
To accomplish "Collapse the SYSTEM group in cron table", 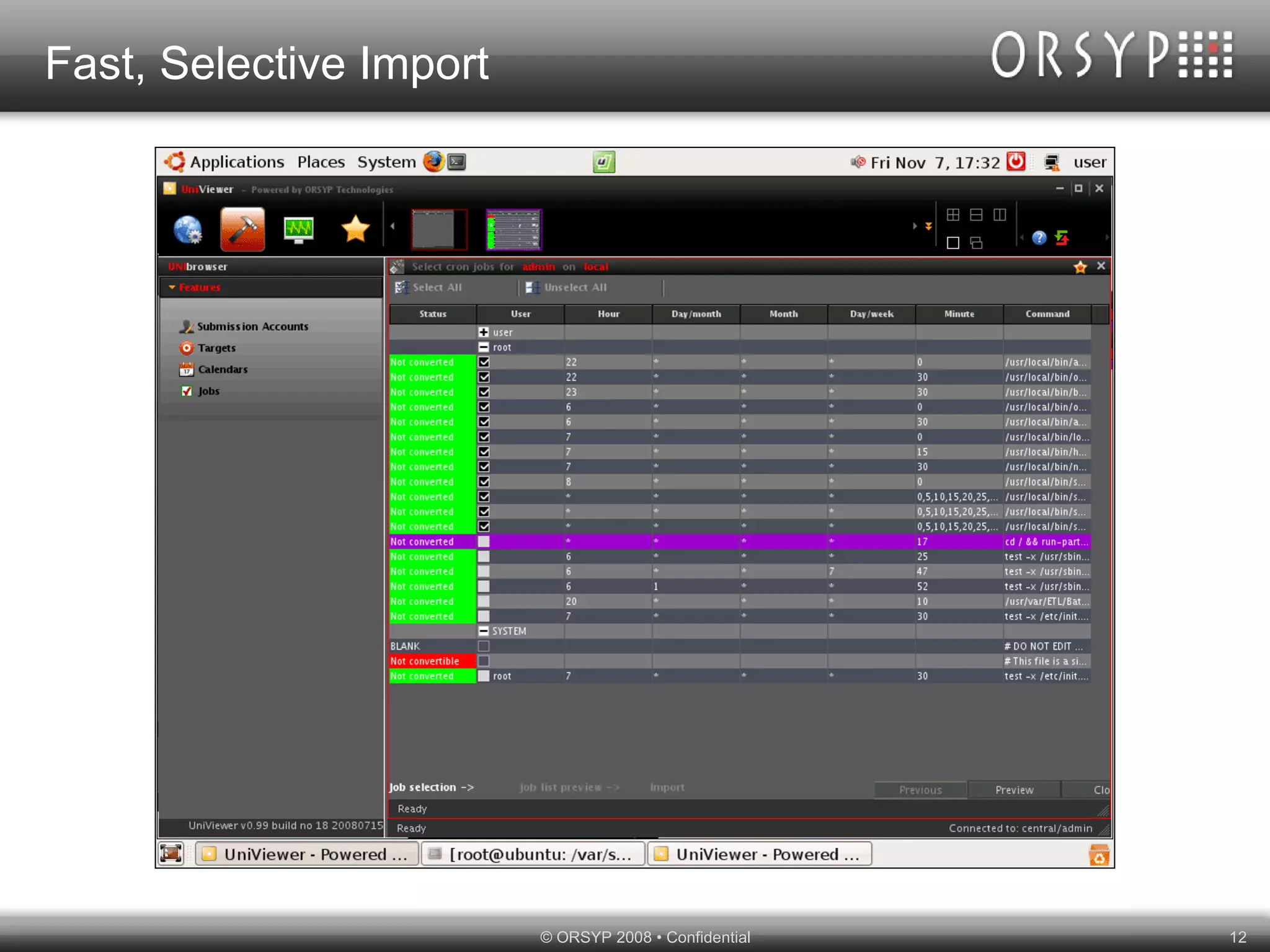I will click(x=484, y=631).
